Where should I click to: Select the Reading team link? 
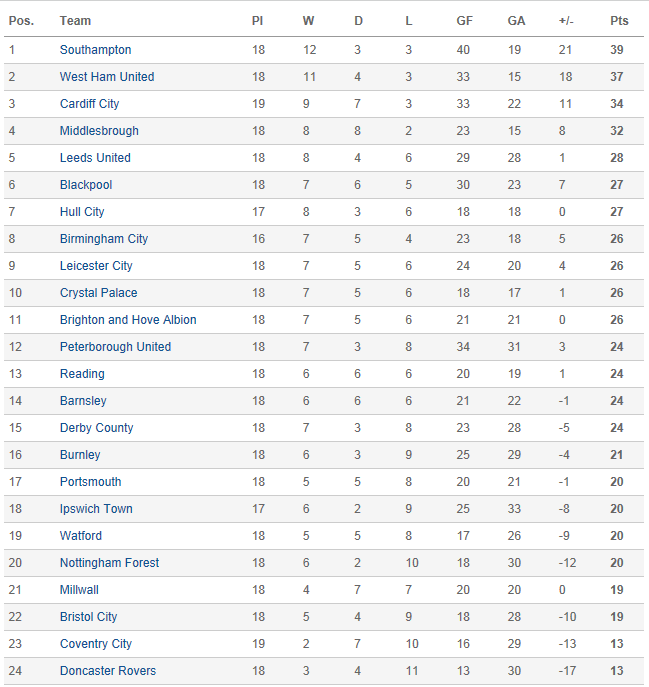coord(82,374)
